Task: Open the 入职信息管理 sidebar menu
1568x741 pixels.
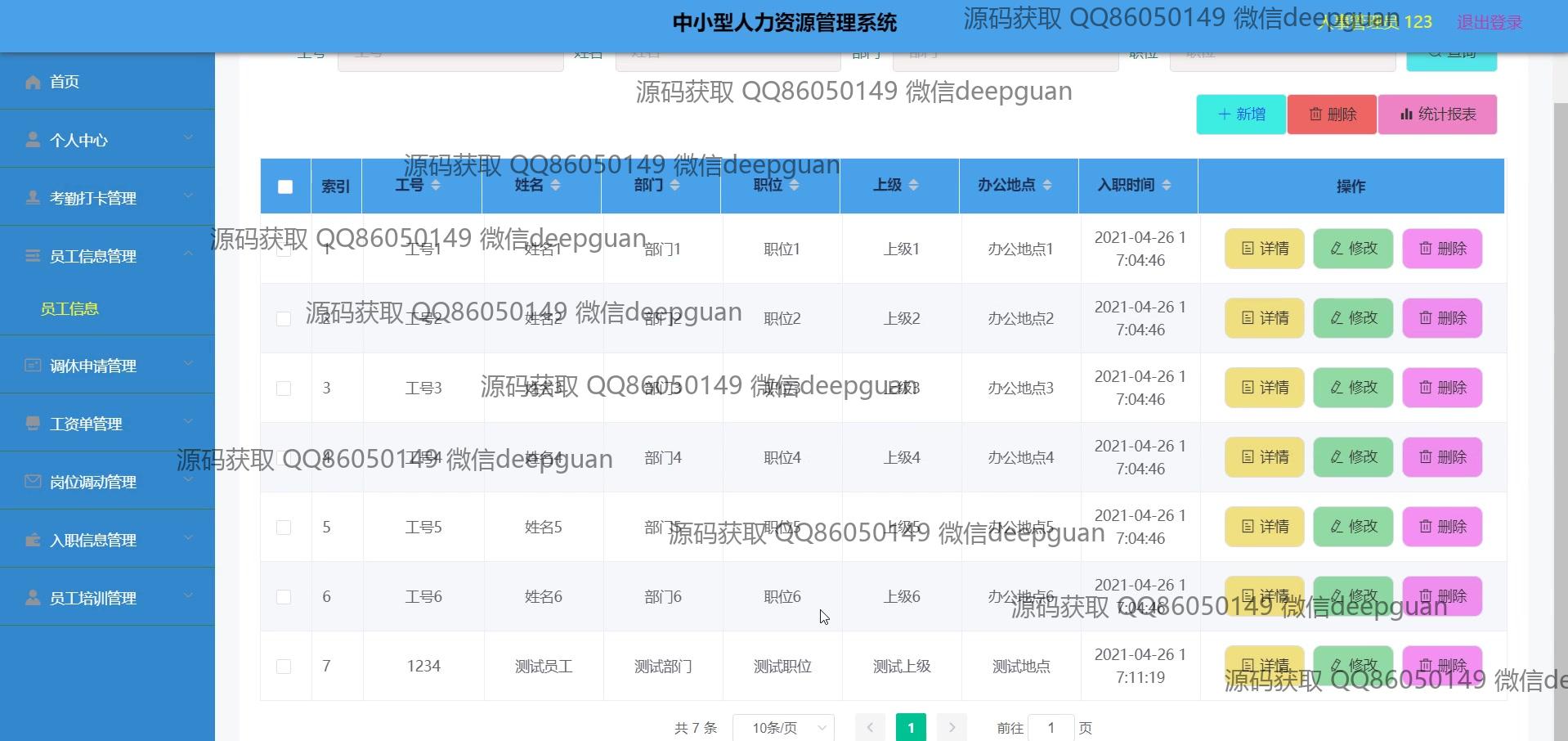Action: click(x=93, y=540)
